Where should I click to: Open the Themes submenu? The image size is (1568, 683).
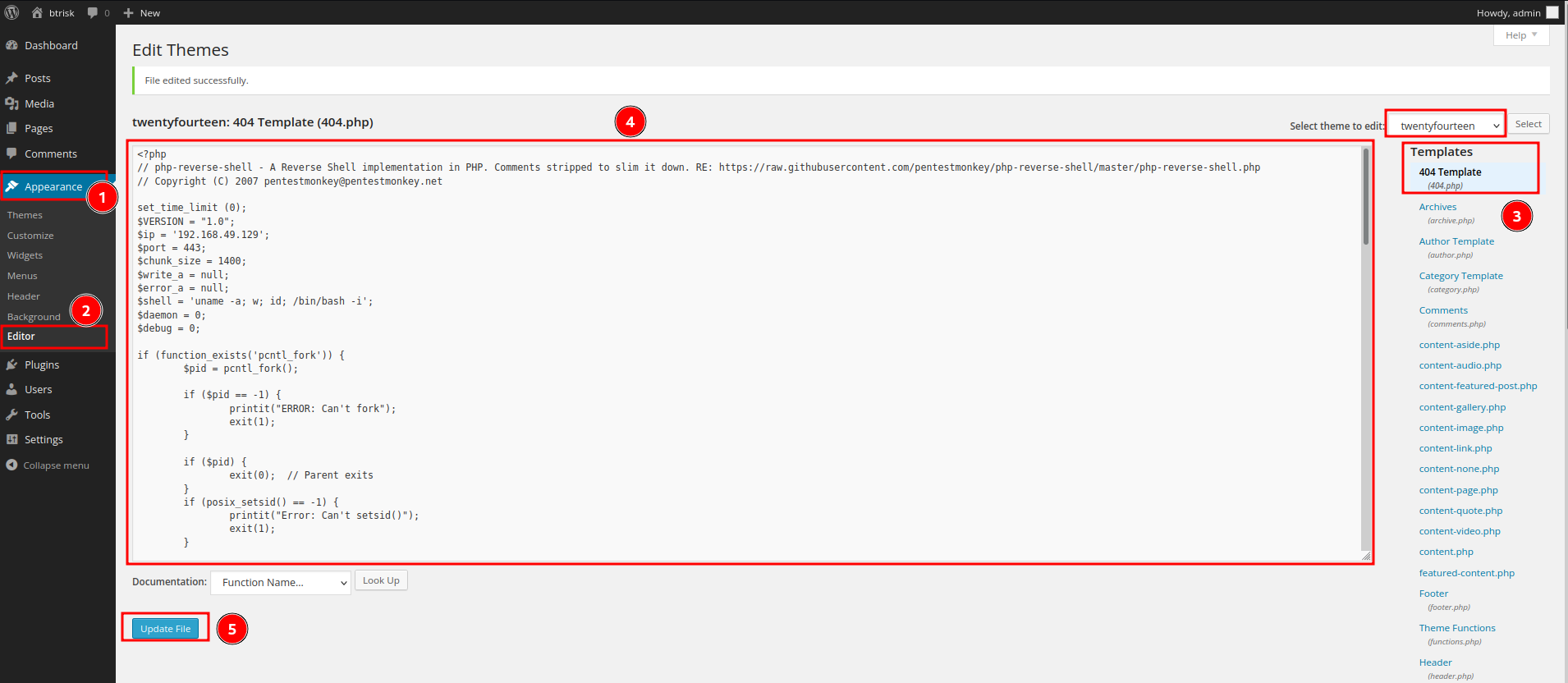tap(25, 215)
